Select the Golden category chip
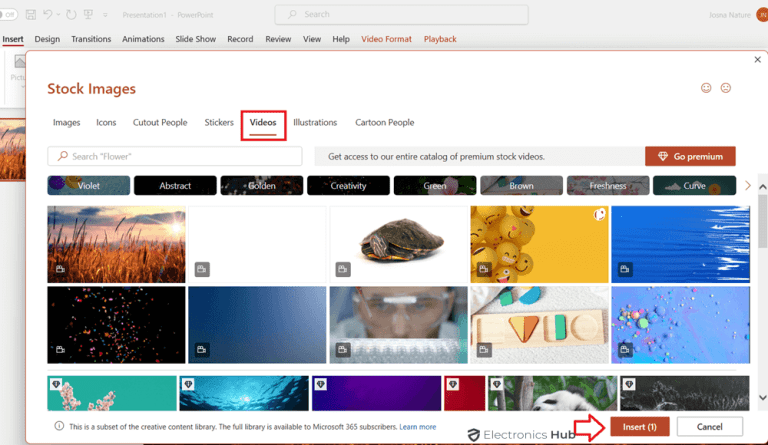This screenshot has width=768, height=445. (x=262, y=186)
